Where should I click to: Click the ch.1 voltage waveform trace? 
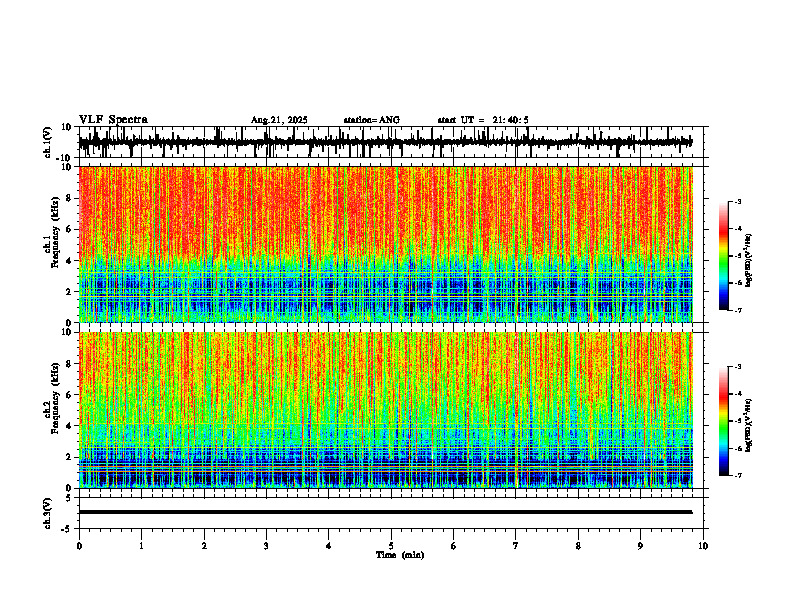[x=385, y=142]
